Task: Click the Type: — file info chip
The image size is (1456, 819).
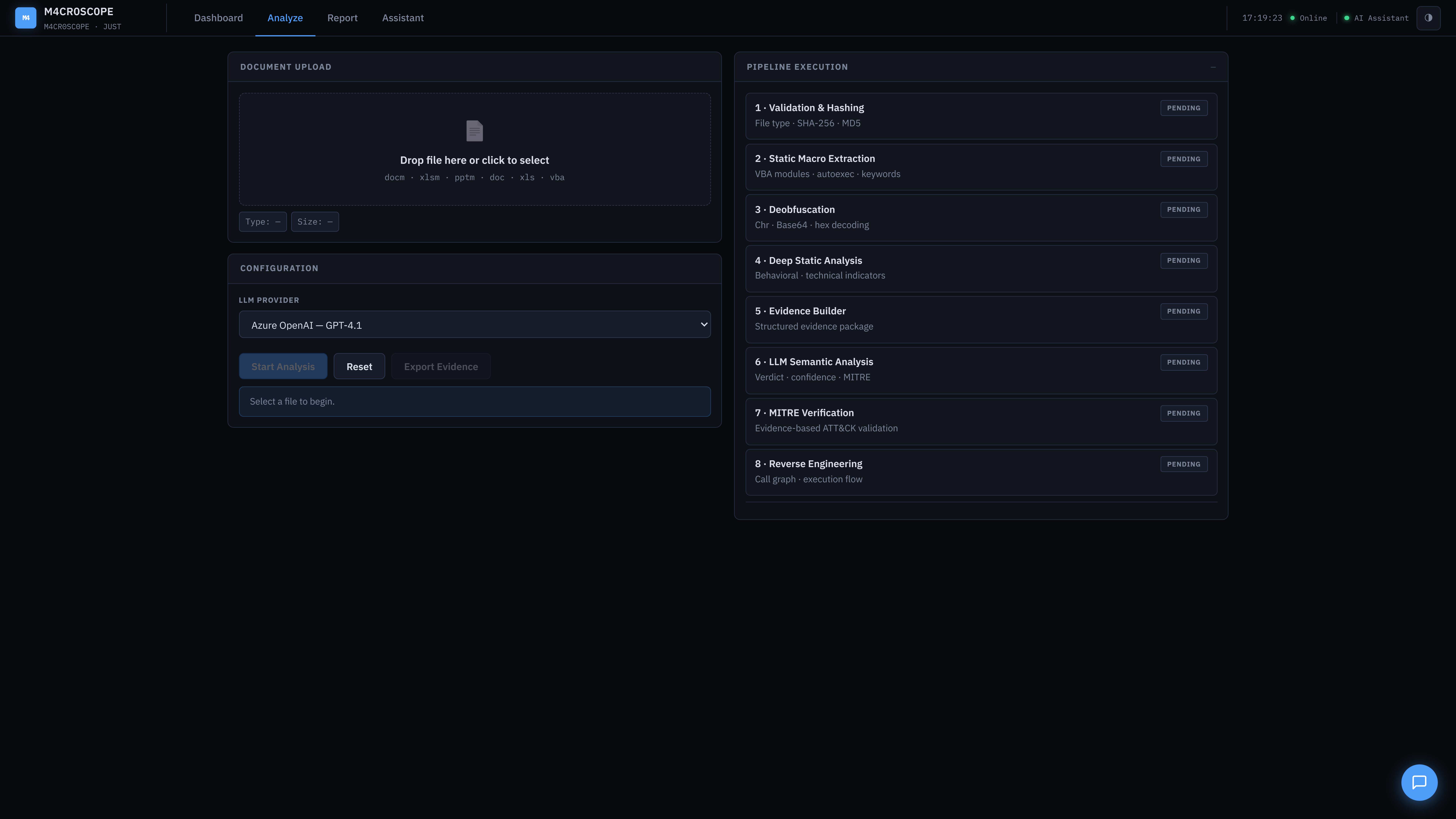Action: tap(263, 222)
